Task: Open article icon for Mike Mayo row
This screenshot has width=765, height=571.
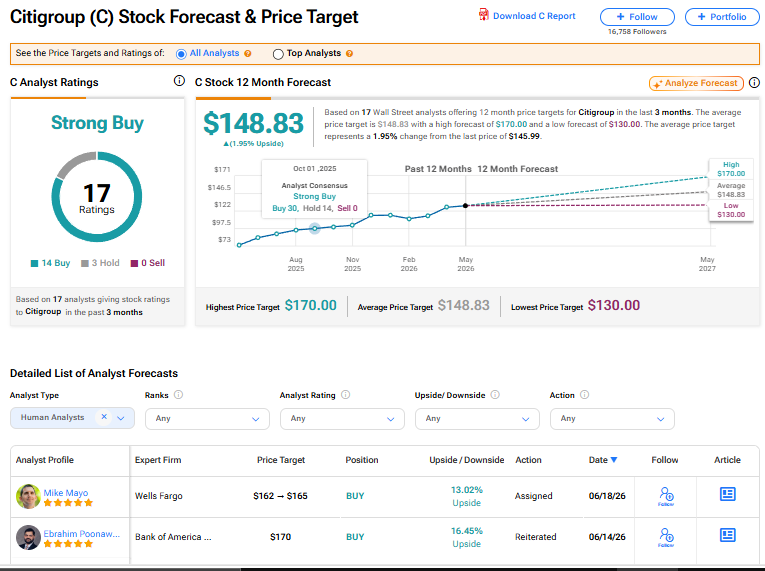Action: coord(727,494)
